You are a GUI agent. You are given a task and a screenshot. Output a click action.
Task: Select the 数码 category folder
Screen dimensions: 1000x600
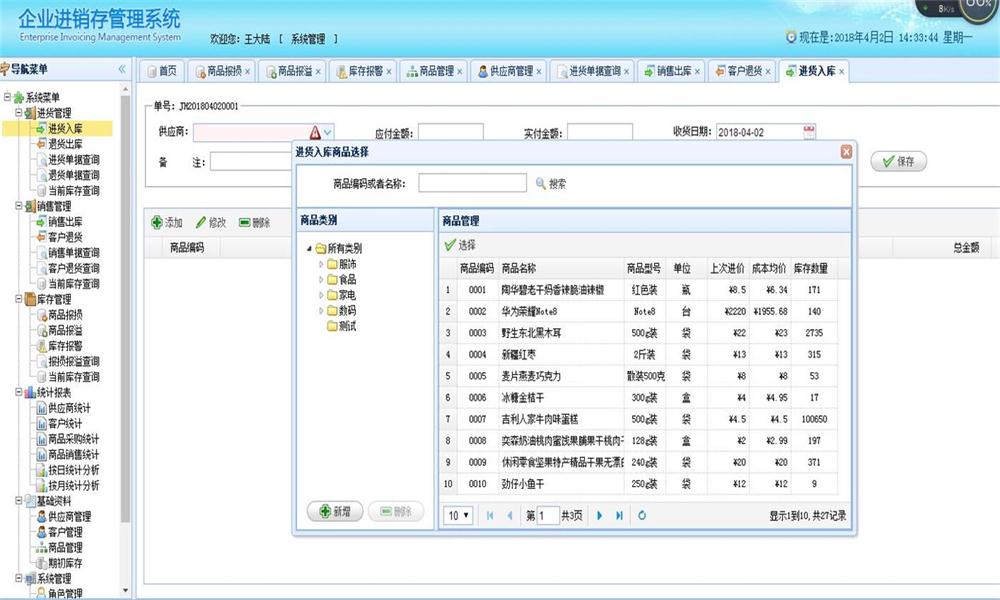(x=342, y=311)
